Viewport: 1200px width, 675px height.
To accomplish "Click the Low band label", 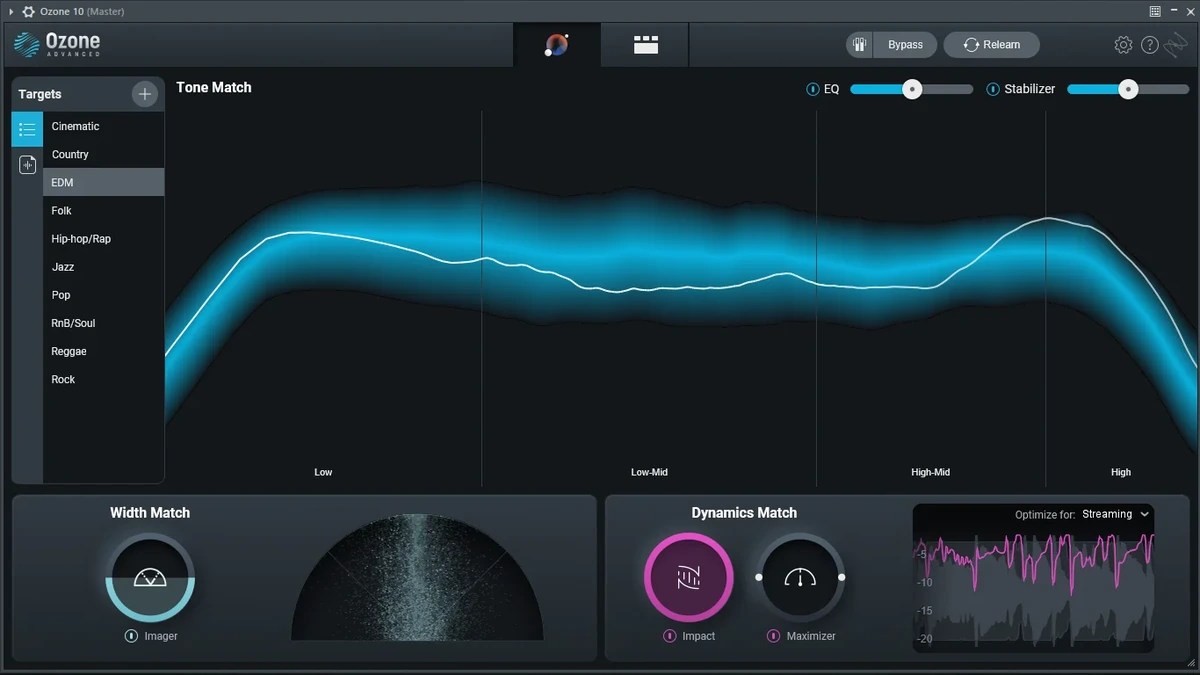I will click(x=323, y=472).
